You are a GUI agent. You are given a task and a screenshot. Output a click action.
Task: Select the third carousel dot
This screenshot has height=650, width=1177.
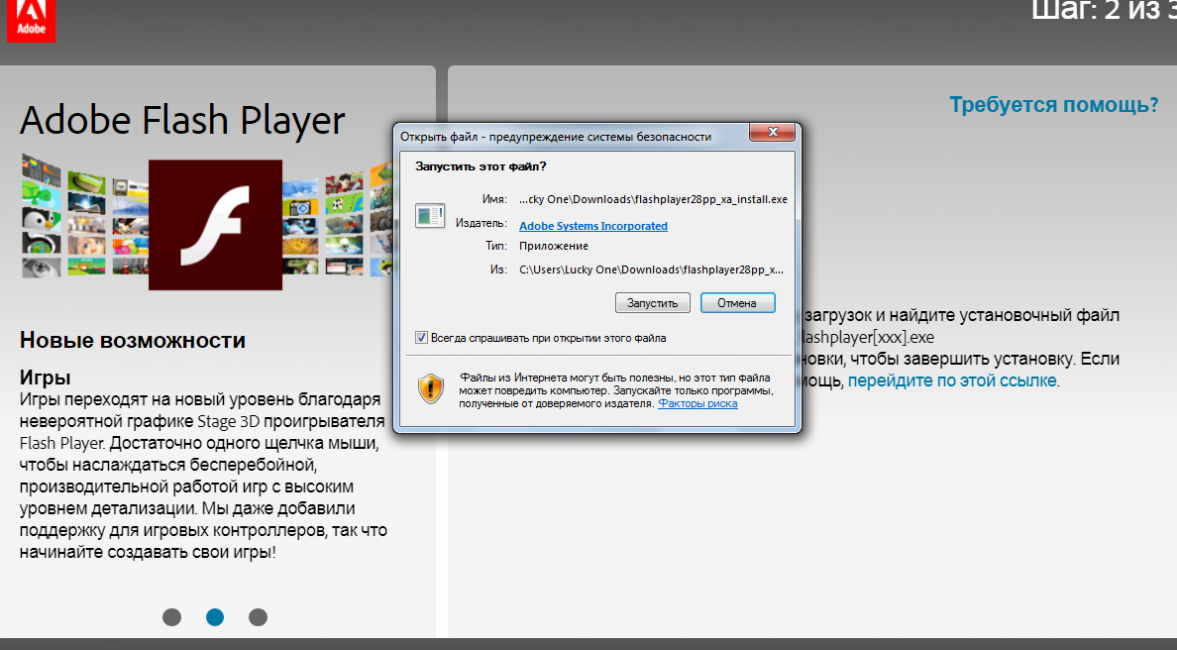click(258, 617)
